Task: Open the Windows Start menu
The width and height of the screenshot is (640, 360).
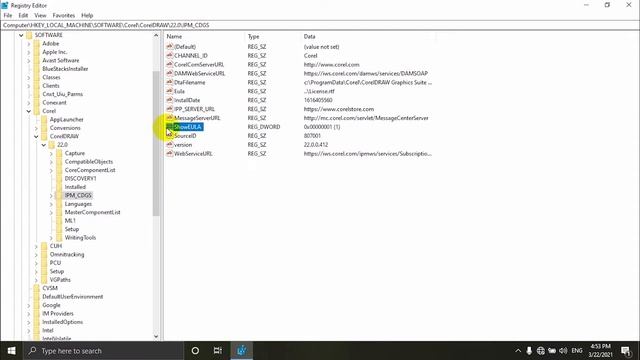Action: point(11,351)
